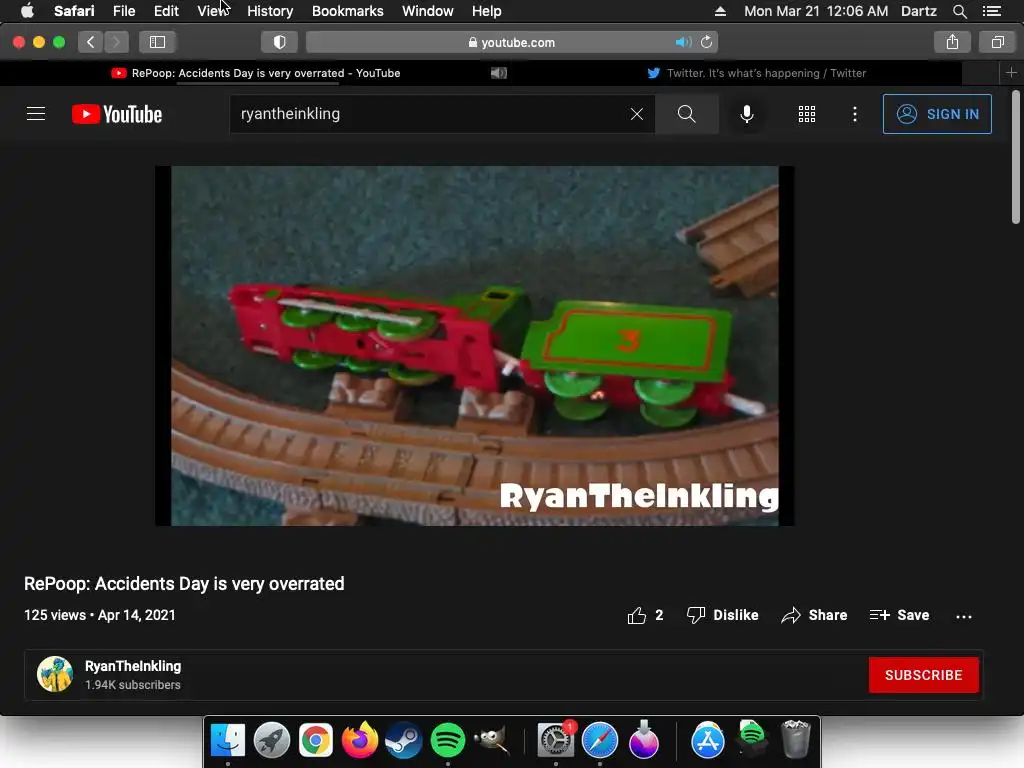Click on the video player
The height and width of the screenshot is (768, 1024).
click(x=475, y=345)
